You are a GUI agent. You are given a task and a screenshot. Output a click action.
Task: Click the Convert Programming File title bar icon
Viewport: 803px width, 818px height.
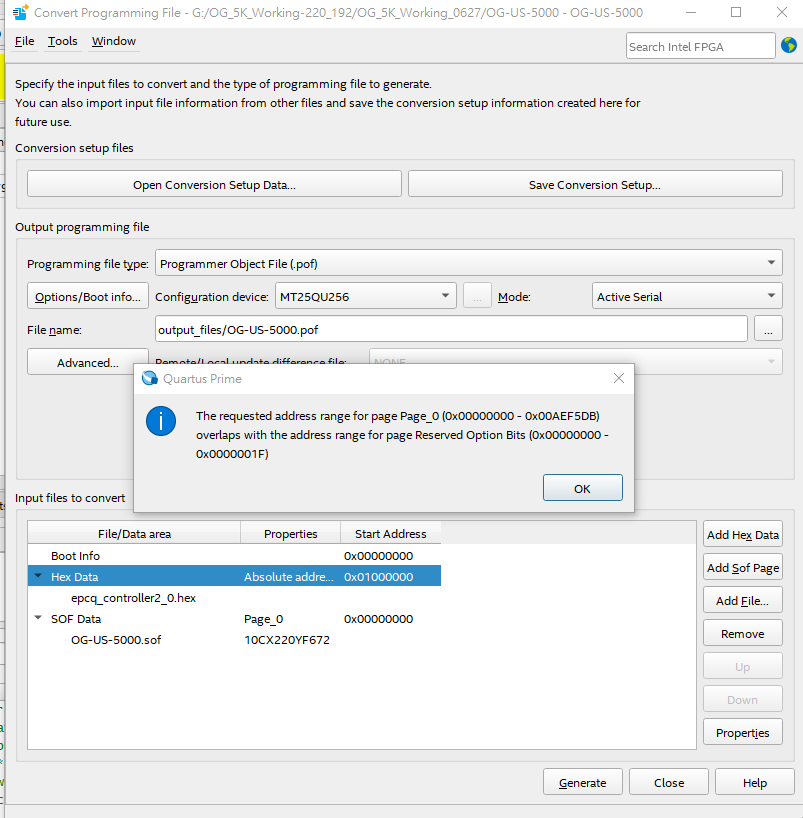pyautogui.click(x=20, y=13)
